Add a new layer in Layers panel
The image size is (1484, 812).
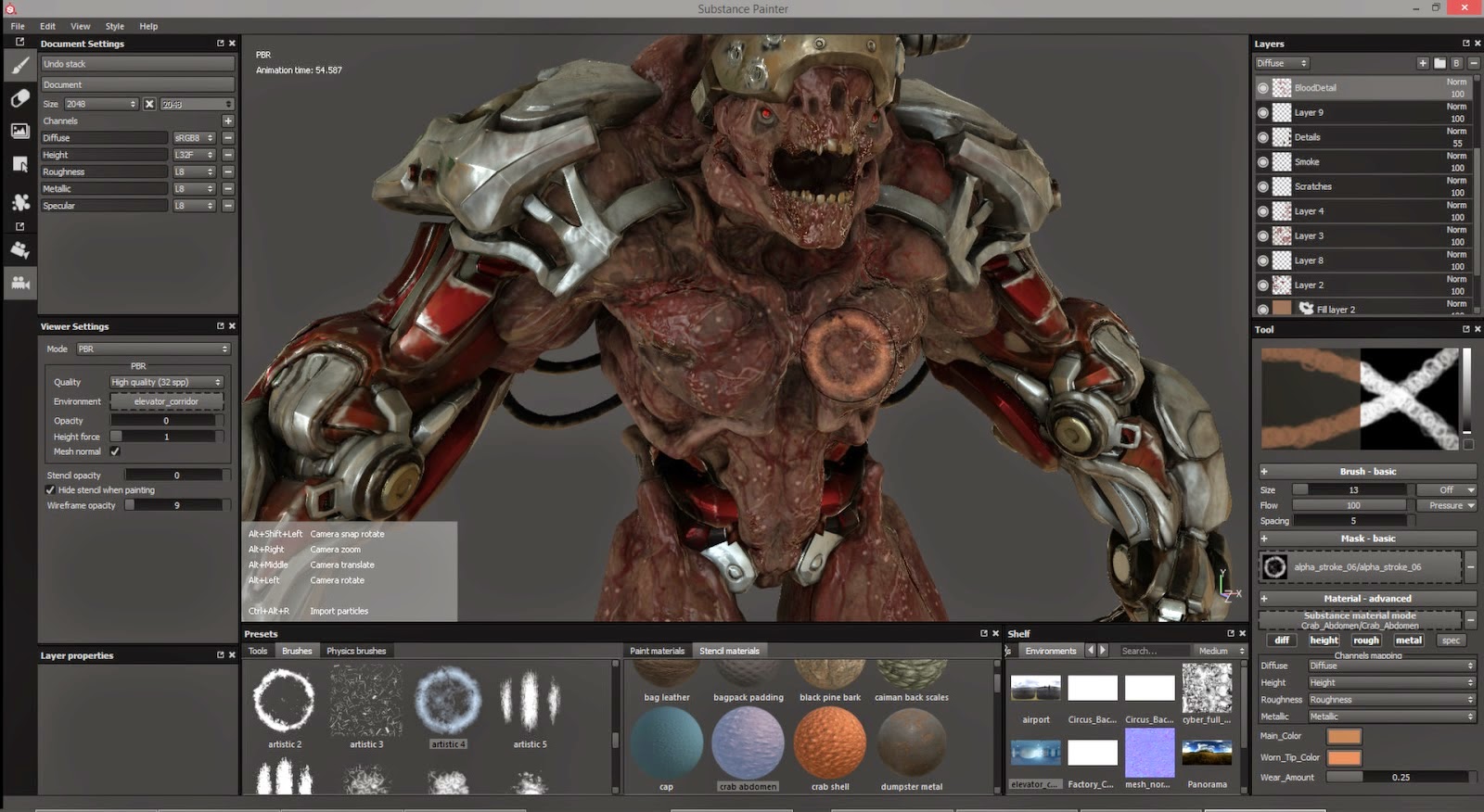point(1423,63)
